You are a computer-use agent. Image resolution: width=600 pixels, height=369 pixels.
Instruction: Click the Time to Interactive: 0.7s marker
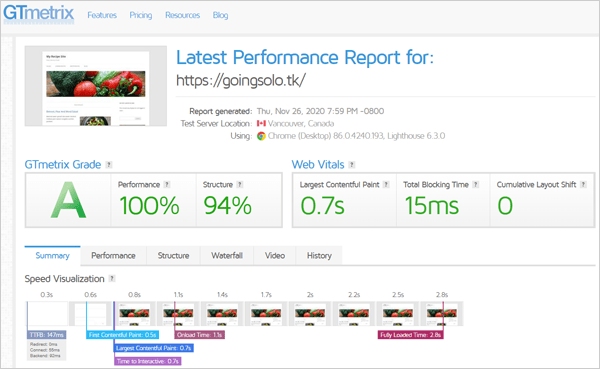coord(148,361)
